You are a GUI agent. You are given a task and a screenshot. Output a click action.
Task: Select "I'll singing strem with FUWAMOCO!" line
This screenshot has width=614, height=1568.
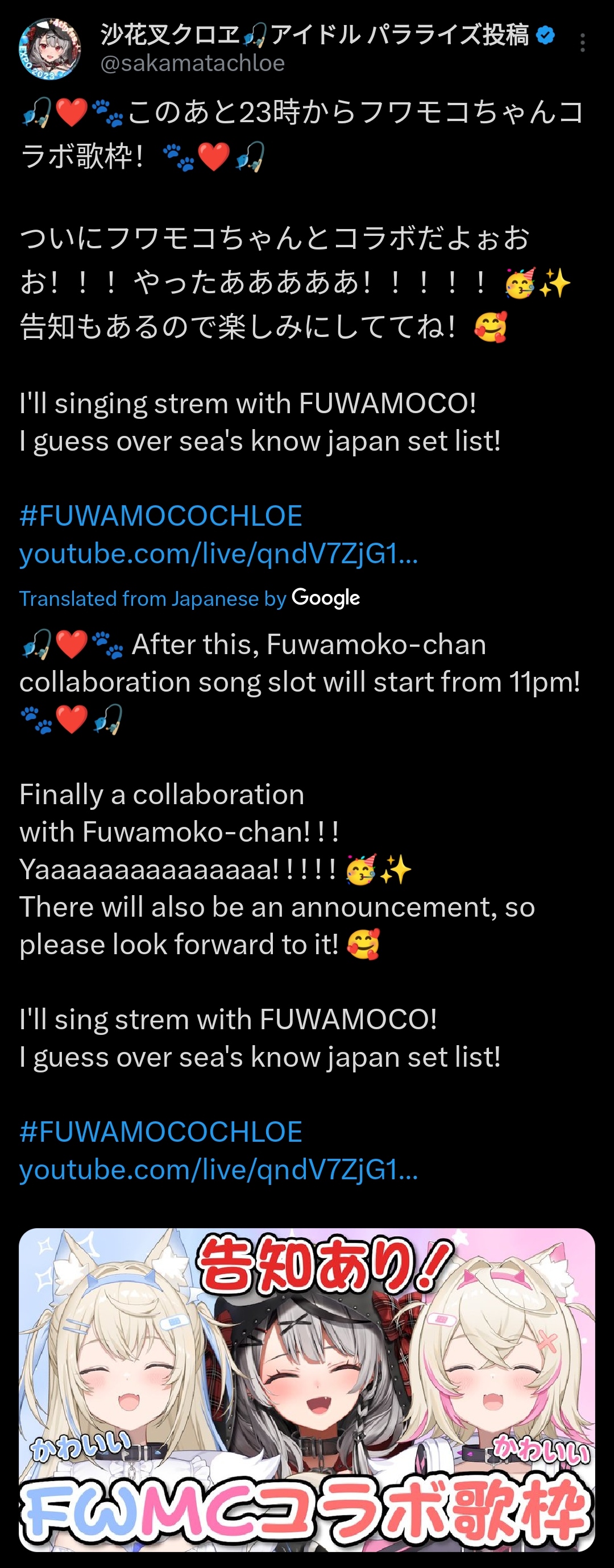click(248, 404)
